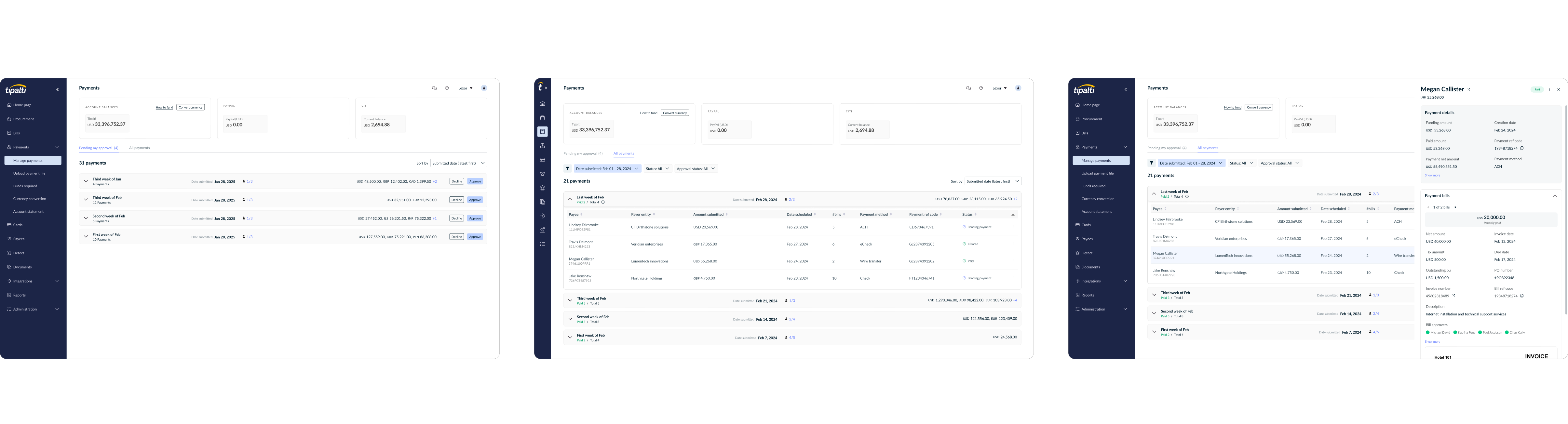Decline the 10-payment First week of Feb batch
This screenshot has width=1568, height=424.
click(456, 237)
